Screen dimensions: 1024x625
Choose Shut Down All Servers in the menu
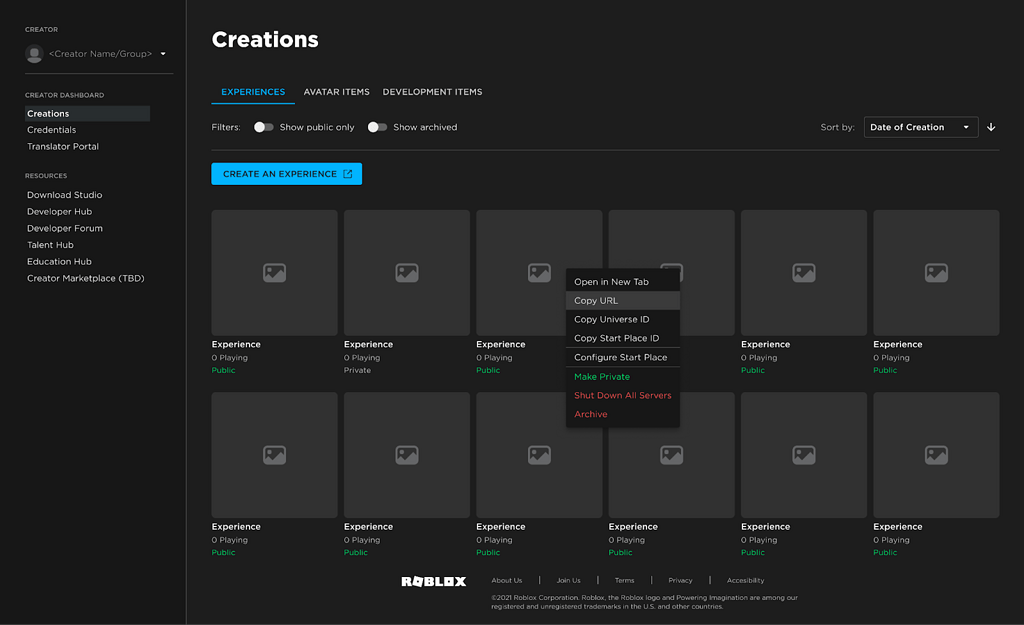(x=622, y=395)
